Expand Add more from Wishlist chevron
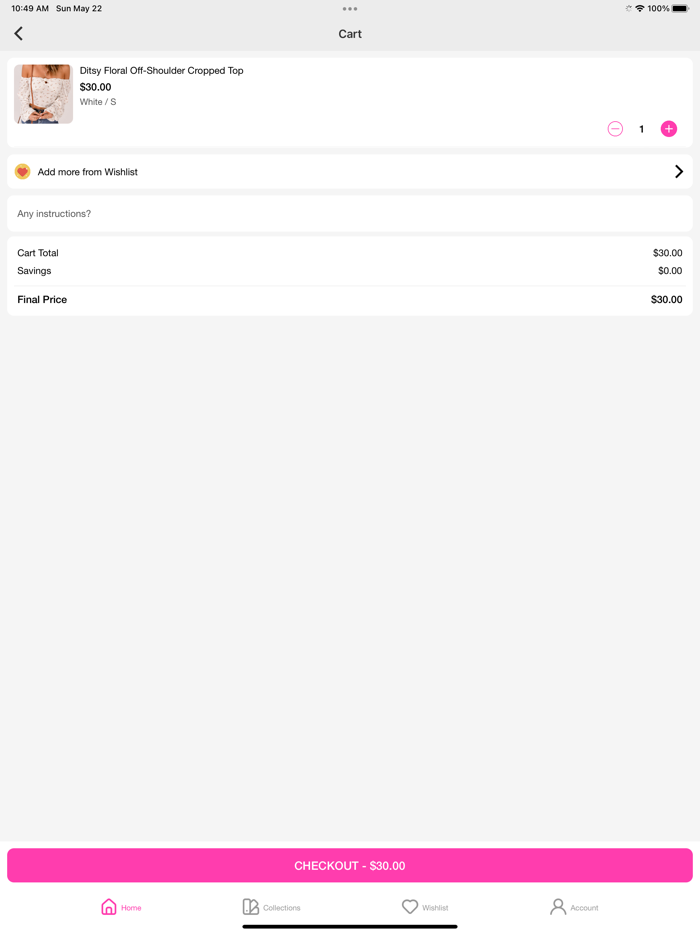 pos(679,172)
